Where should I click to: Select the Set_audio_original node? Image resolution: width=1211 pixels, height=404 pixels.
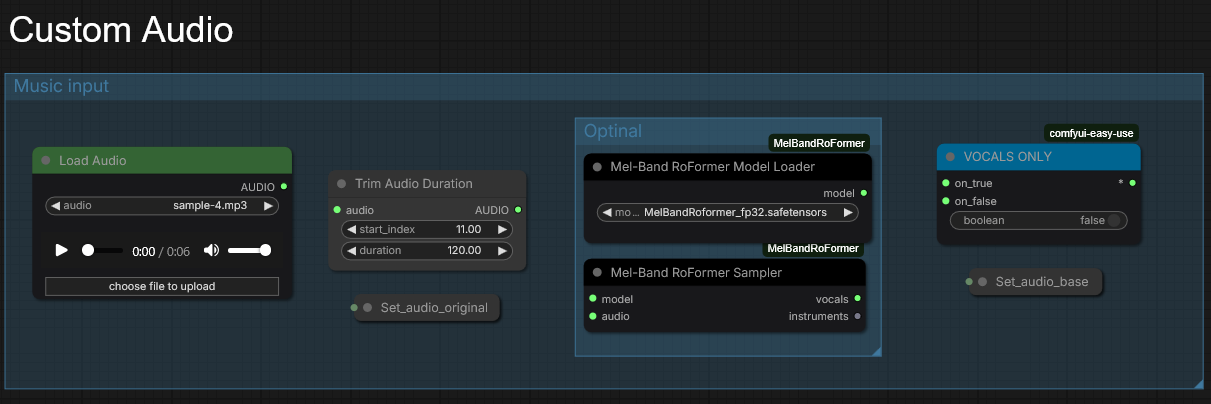(x=428, y=308)
